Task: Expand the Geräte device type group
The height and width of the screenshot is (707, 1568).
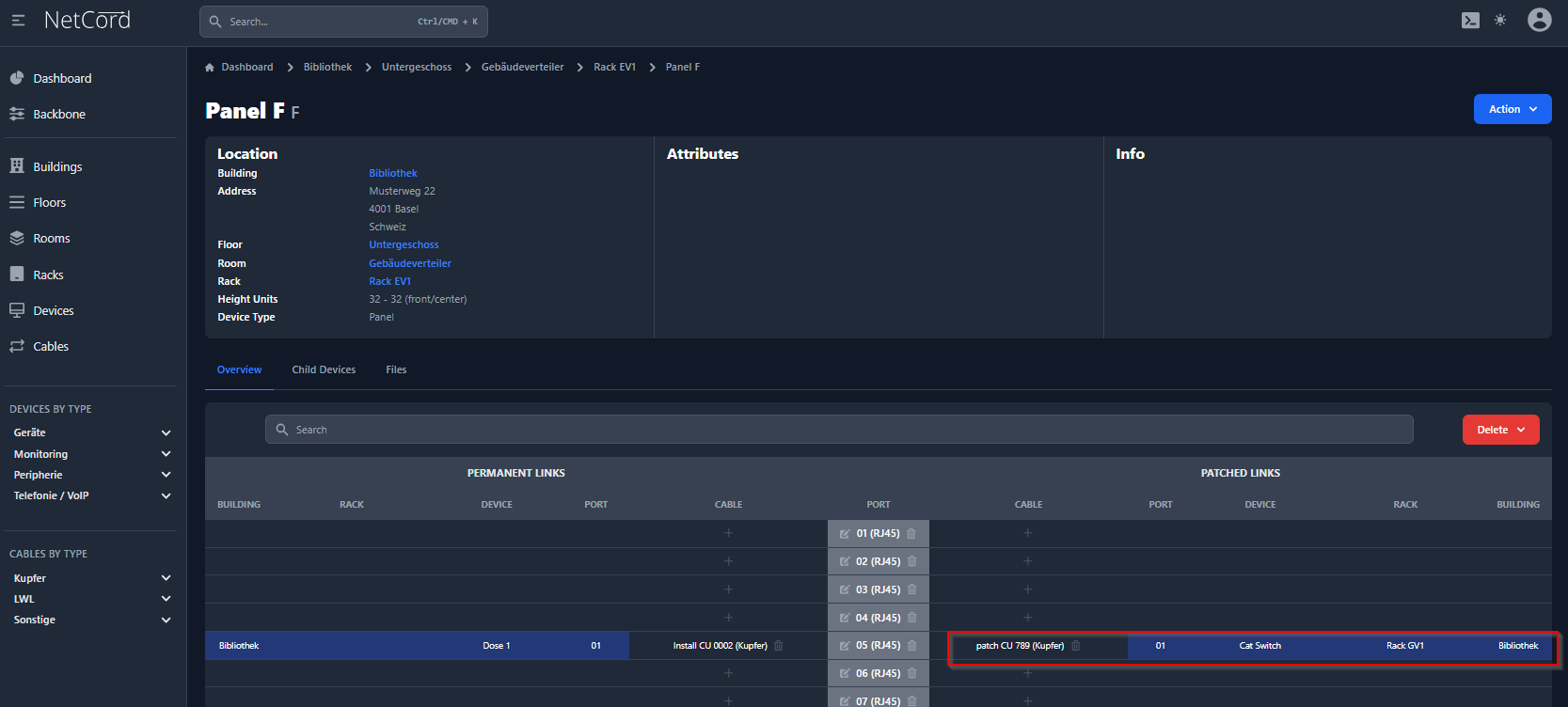Action: coord(166,433)
